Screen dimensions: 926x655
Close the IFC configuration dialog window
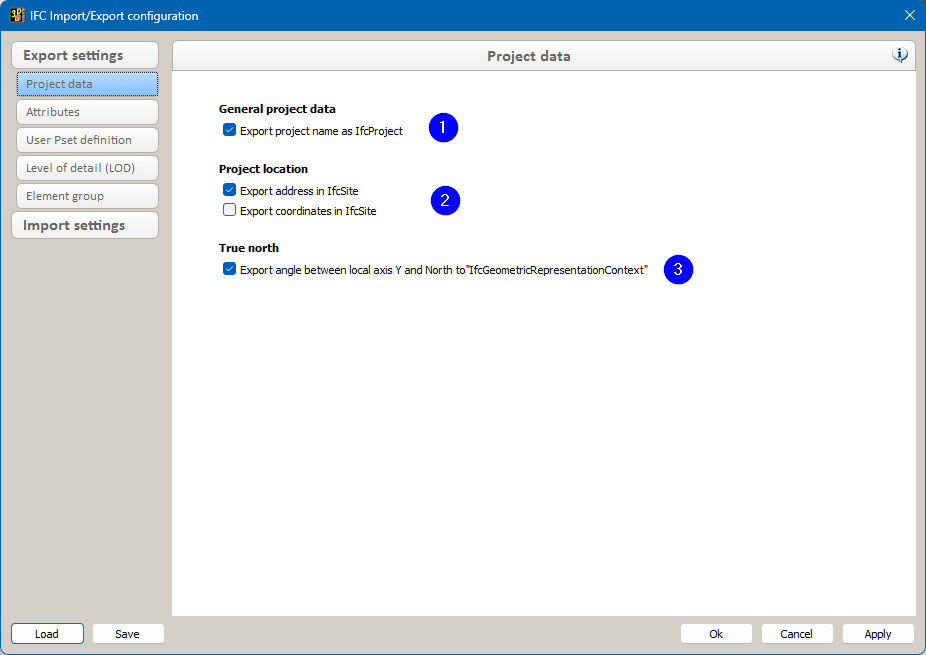point(909,15)
